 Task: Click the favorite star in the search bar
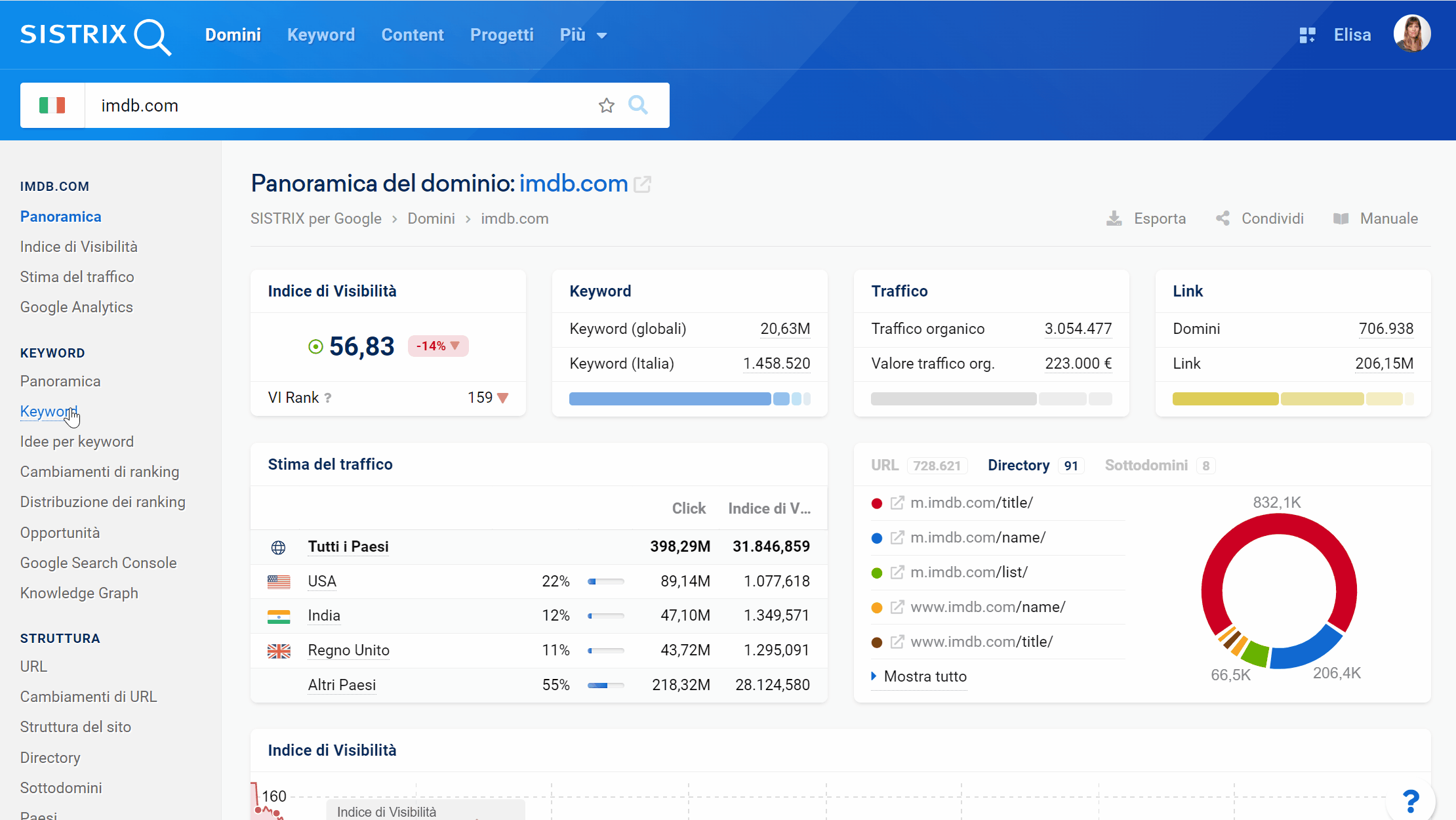pyautogui.click(x=607, y=105)
